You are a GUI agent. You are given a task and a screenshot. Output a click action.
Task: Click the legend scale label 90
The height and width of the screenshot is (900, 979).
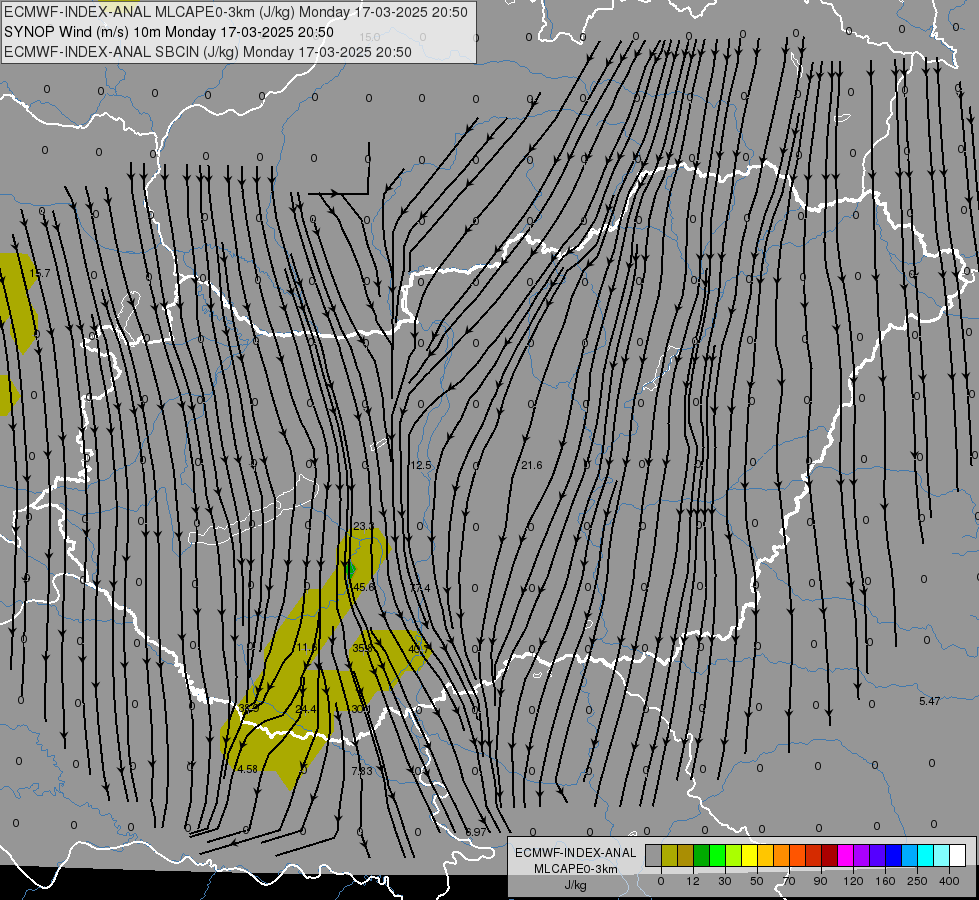point(821,881)
